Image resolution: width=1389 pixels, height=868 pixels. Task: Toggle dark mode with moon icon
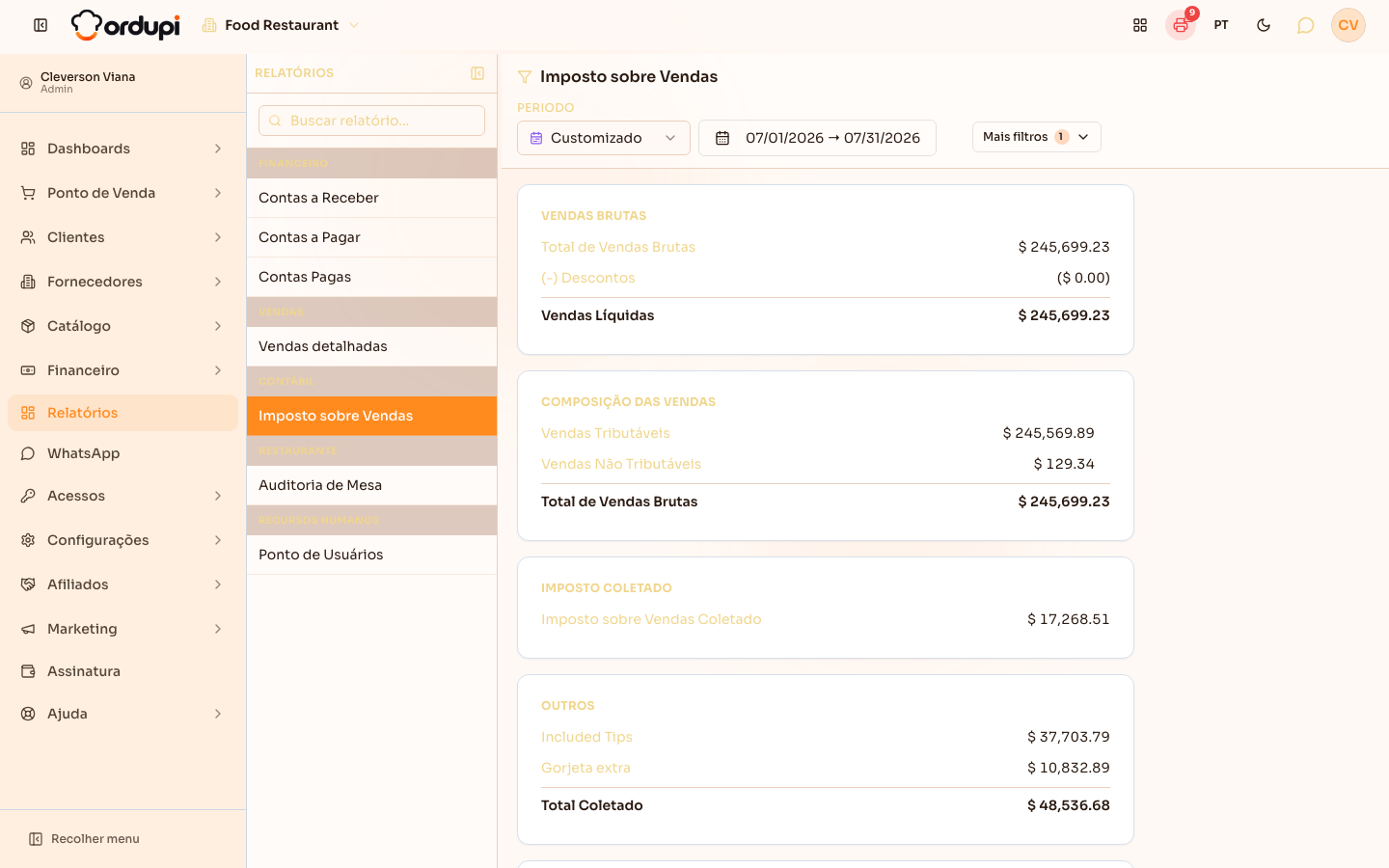click(1264, 25)
